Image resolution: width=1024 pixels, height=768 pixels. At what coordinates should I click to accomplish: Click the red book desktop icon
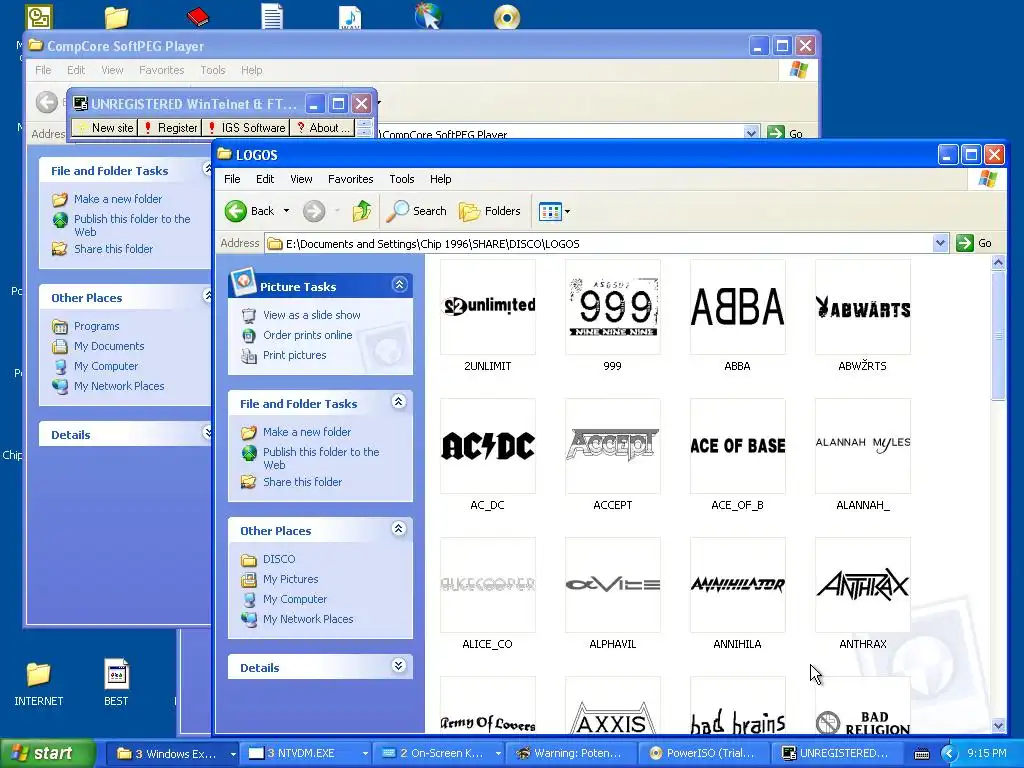pos(197,16)
